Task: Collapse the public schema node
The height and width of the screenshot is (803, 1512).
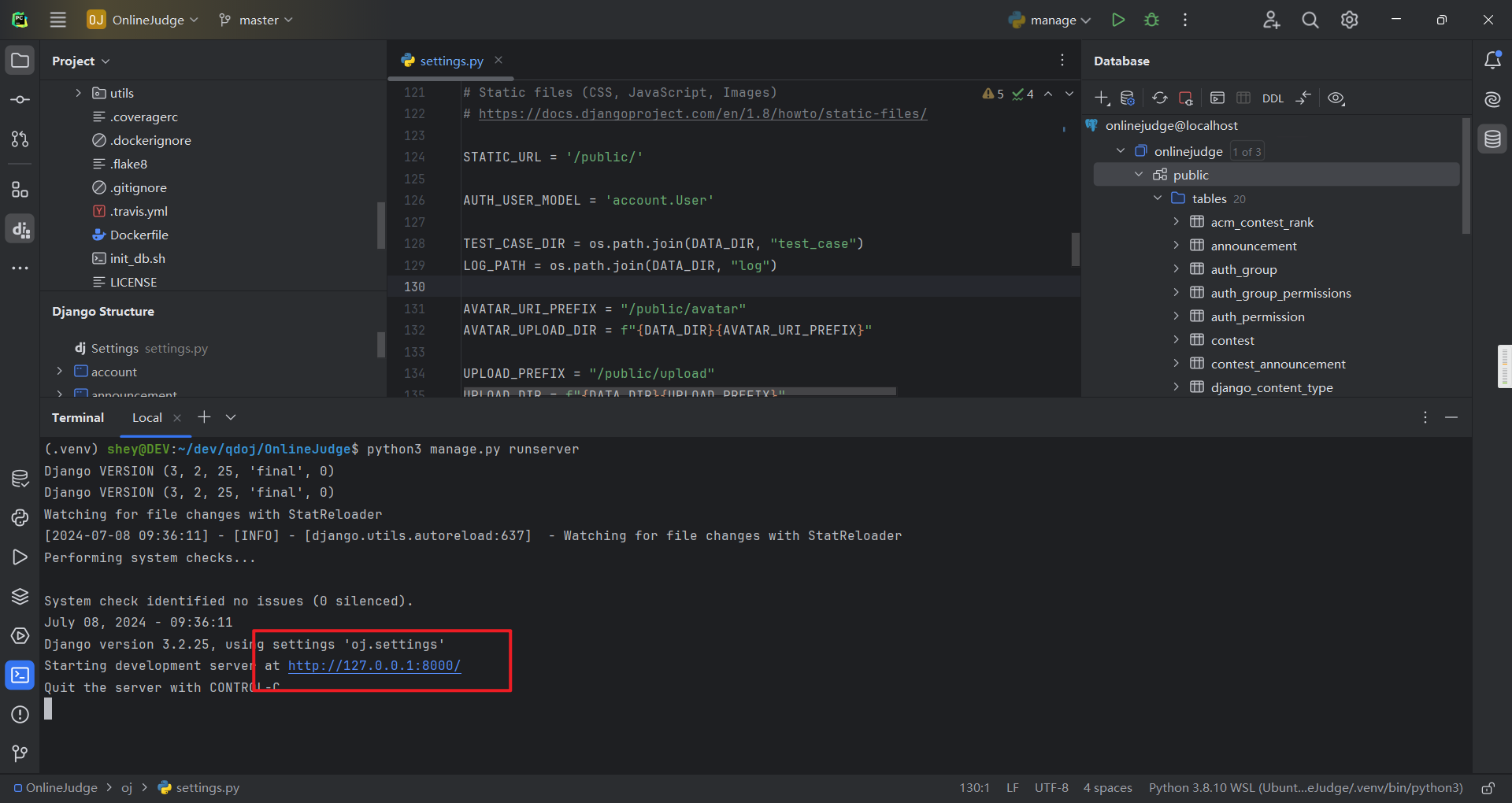Action: pyautogui.click(x=1139, y=174)
